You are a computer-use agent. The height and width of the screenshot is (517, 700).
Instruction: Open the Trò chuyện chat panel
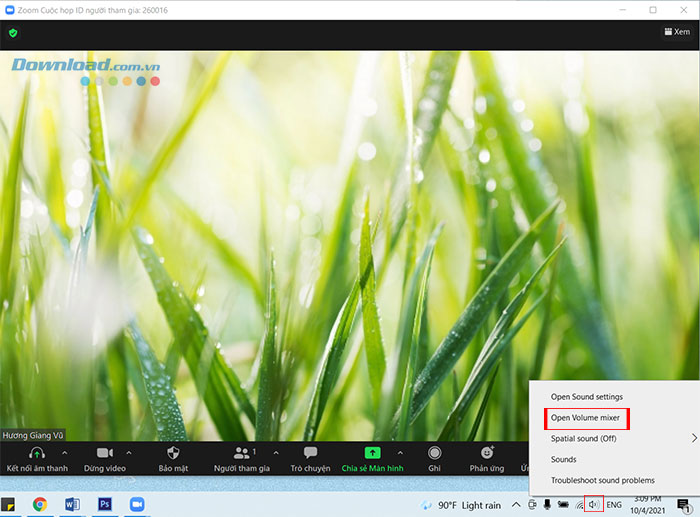pos(310,454)
